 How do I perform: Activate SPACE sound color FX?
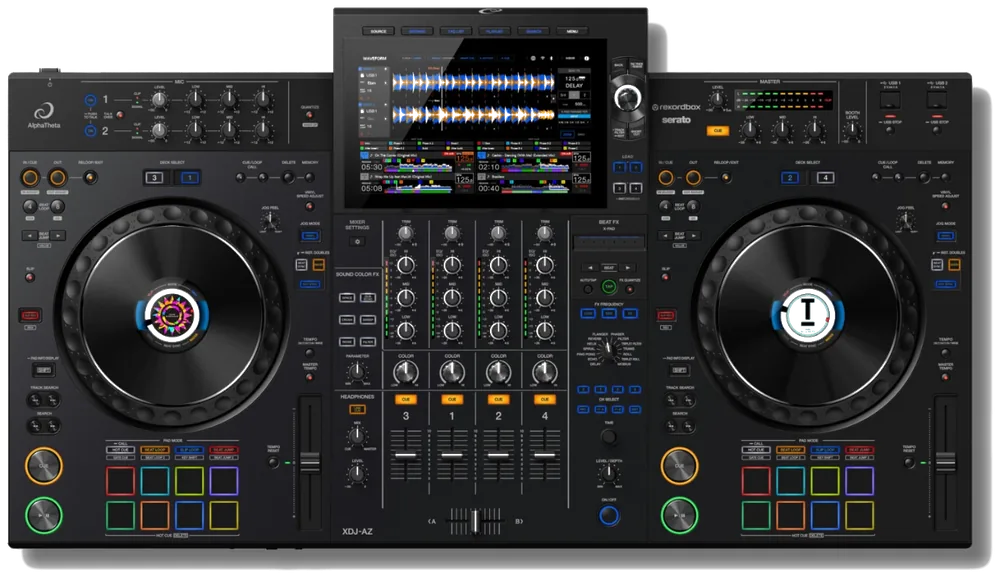click(347, 298)
